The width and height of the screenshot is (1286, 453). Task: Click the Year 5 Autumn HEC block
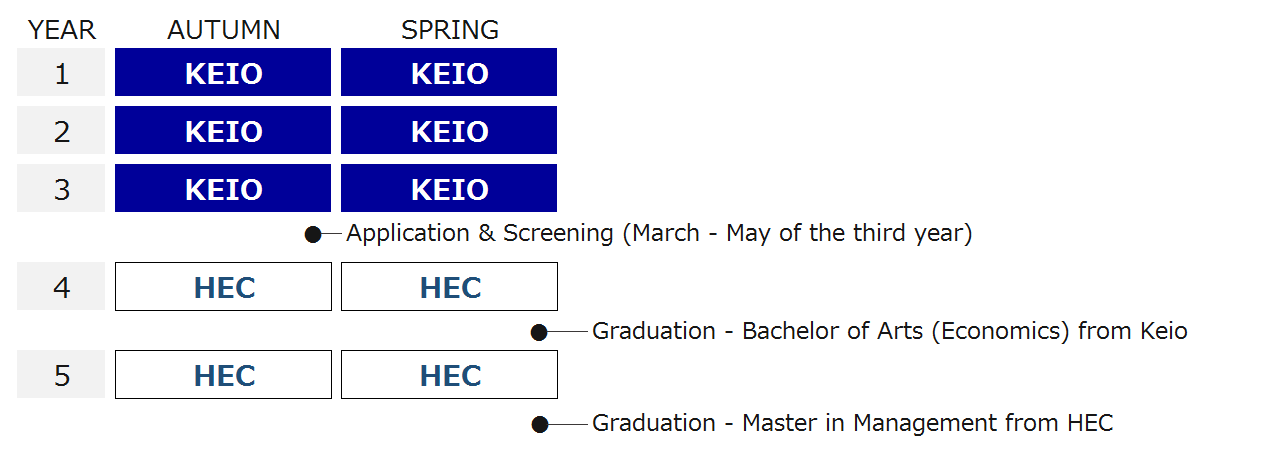(x=223, y=375)
